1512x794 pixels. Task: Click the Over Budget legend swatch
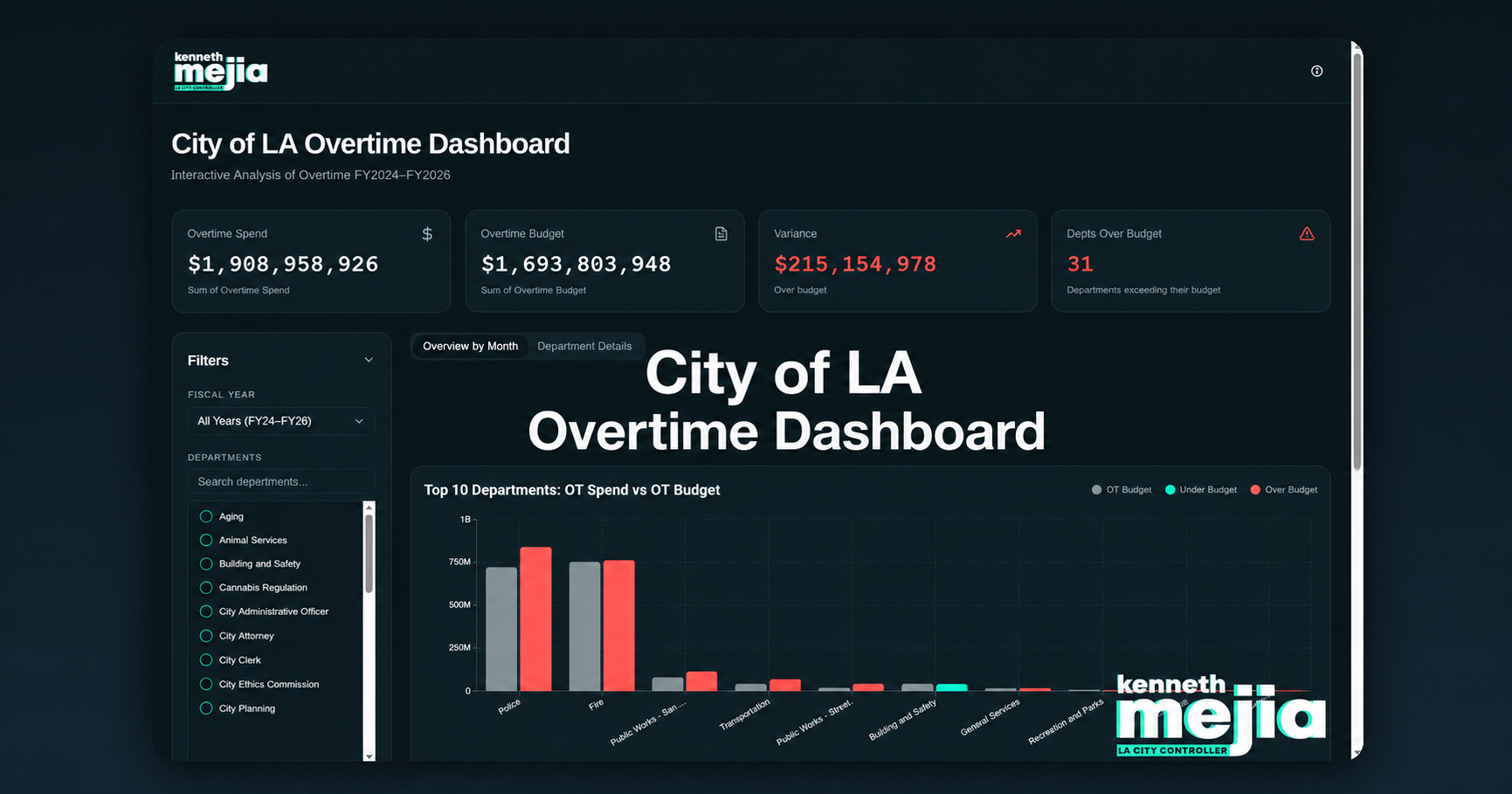[x=1255, y=490]
